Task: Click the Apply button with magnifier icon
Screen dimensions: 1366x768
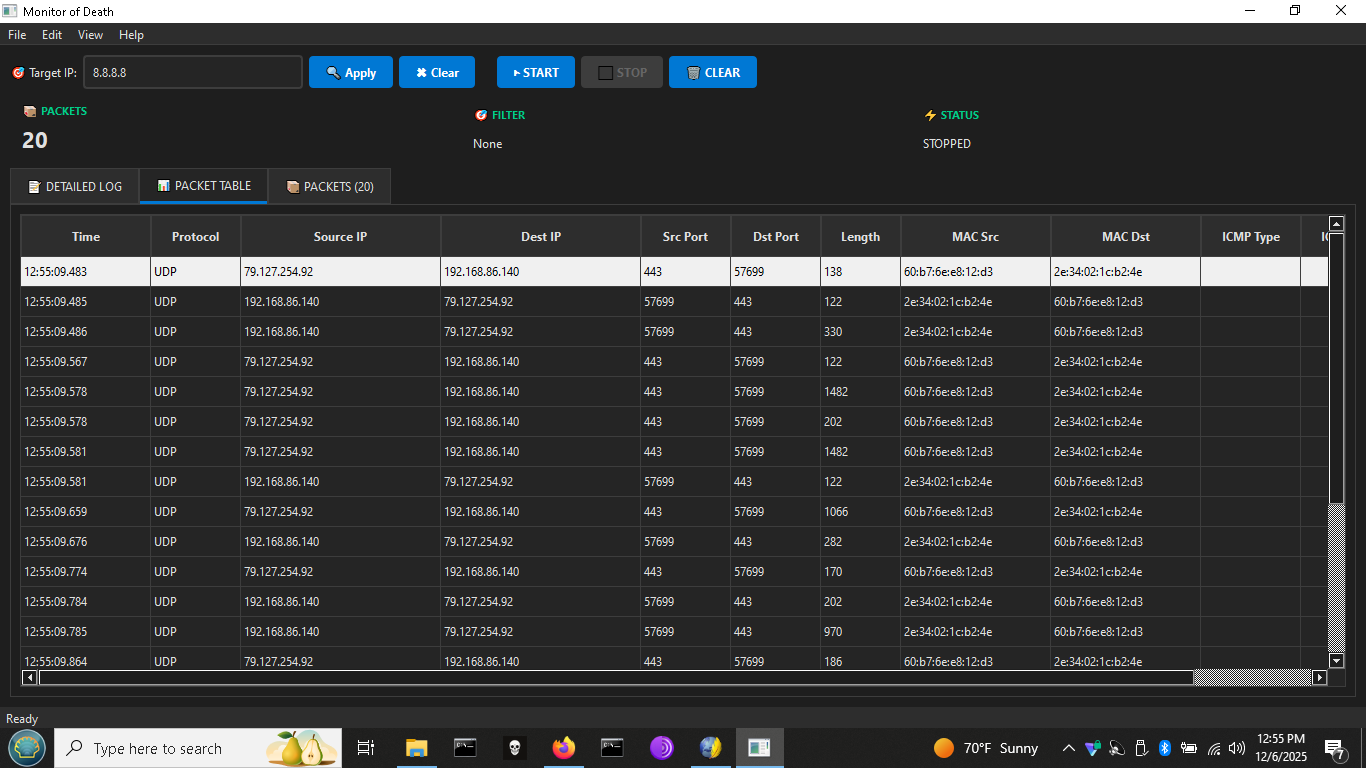Action: click(350, 72)
